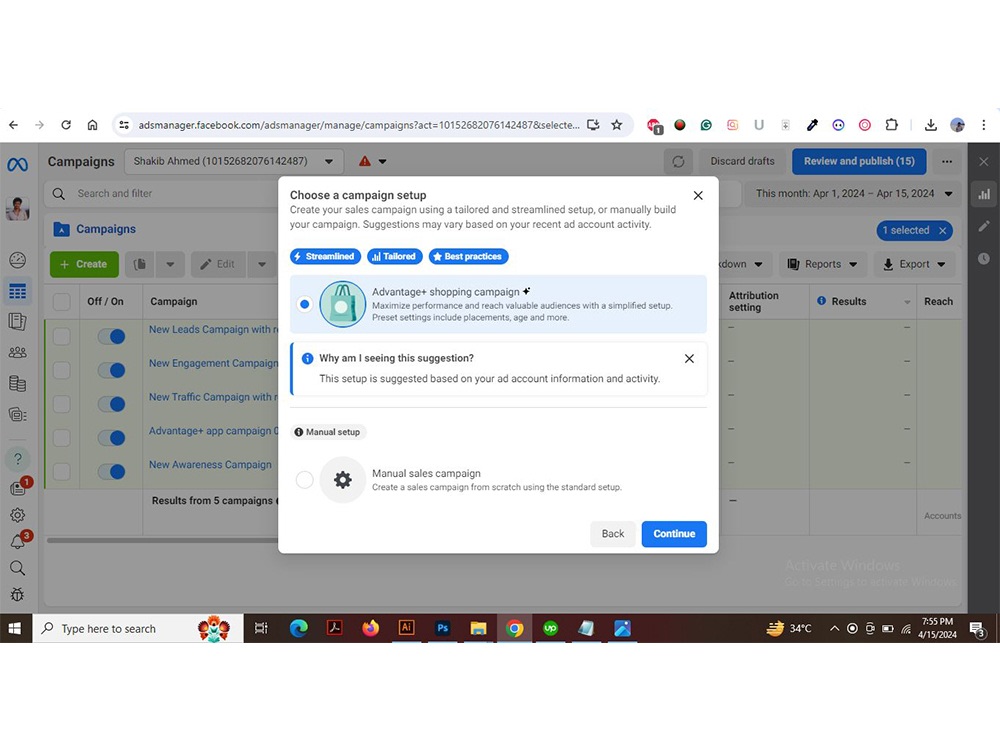
Task: Open the Help question mark icon
Action: [x=17, y=459]
